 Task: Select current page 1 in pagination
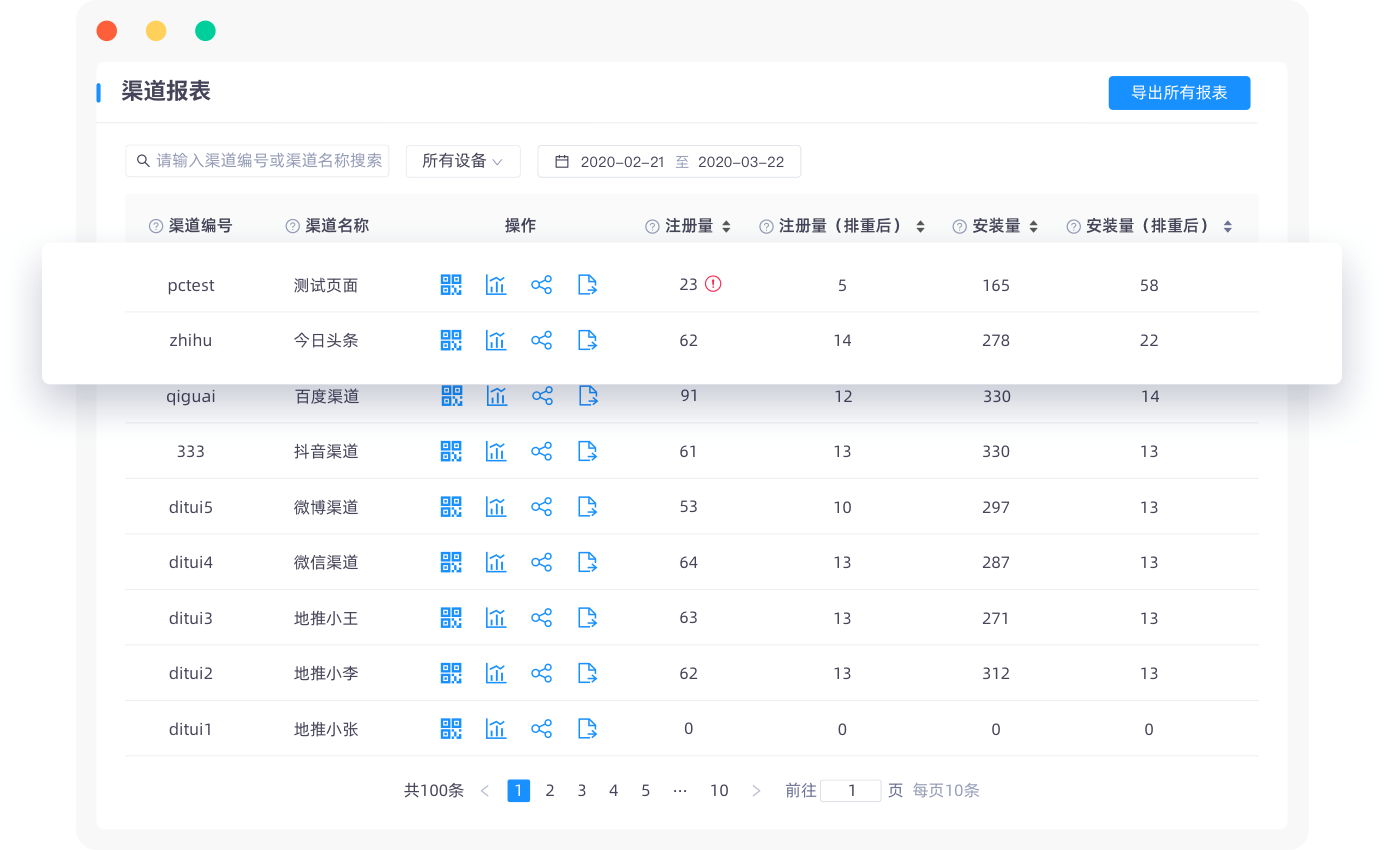519,791
